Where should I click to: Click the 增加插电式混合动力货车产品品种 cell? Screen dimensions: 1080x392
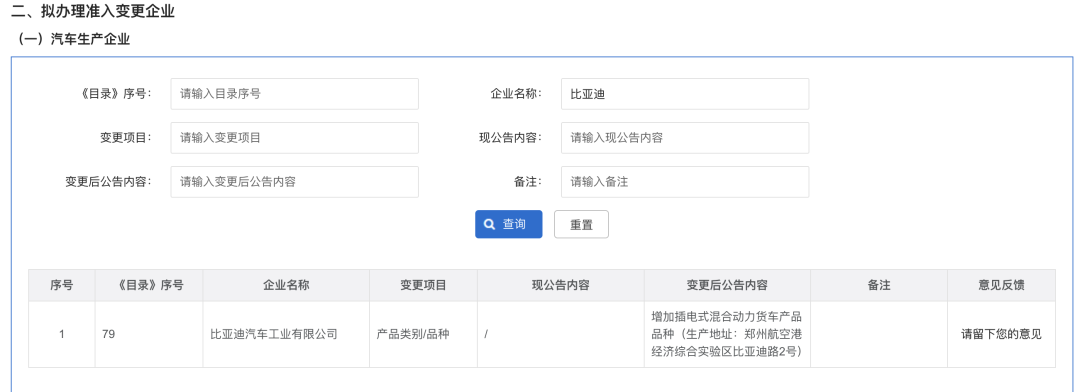(727, 335)
